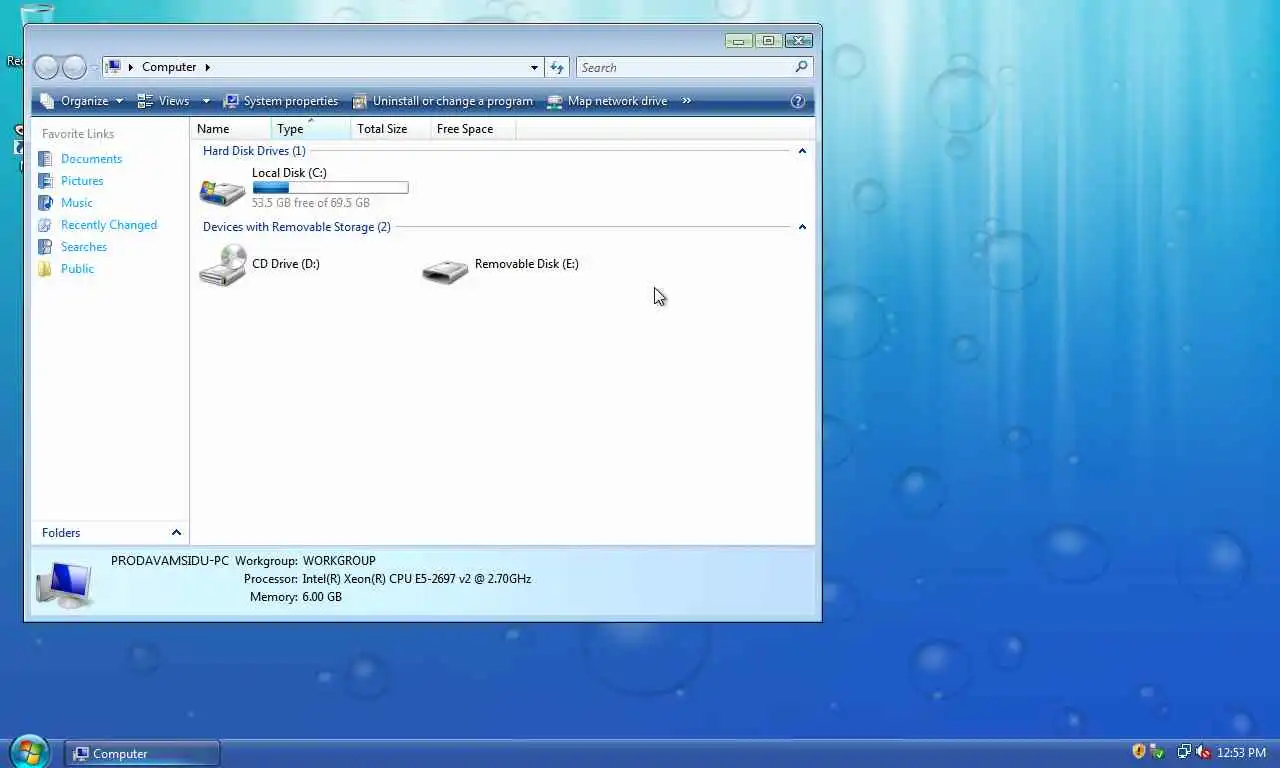
Task: Sort by the Free Space column
Action: coord(474,129)
